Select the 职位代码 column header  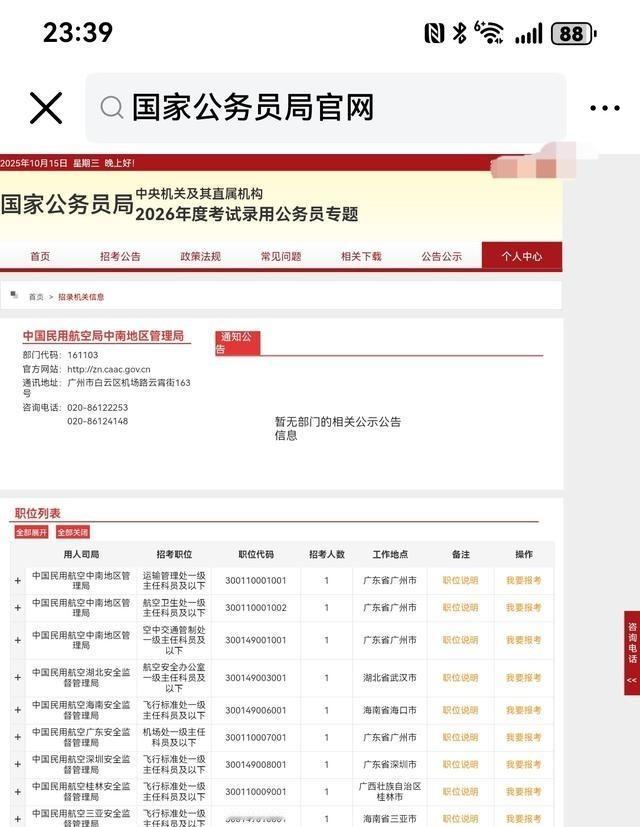256,554
